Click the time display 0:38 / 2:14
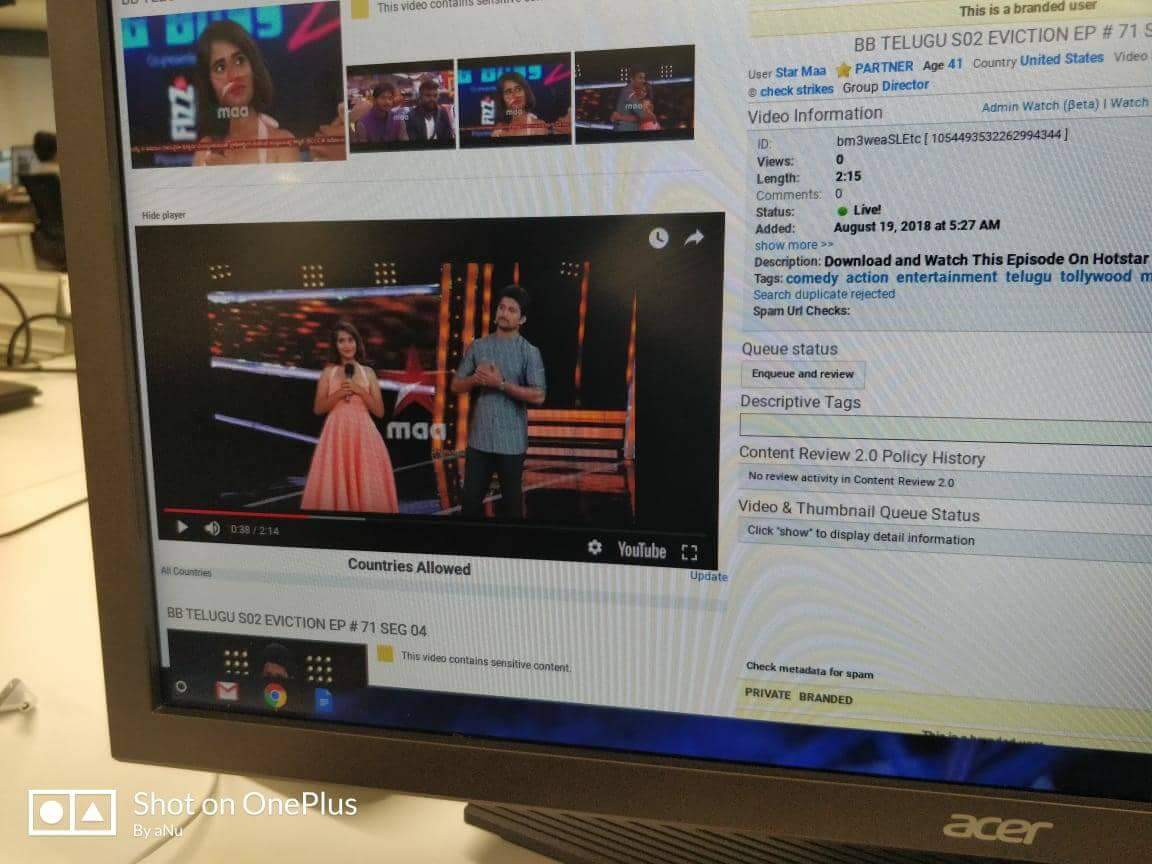 pos(254,530)
